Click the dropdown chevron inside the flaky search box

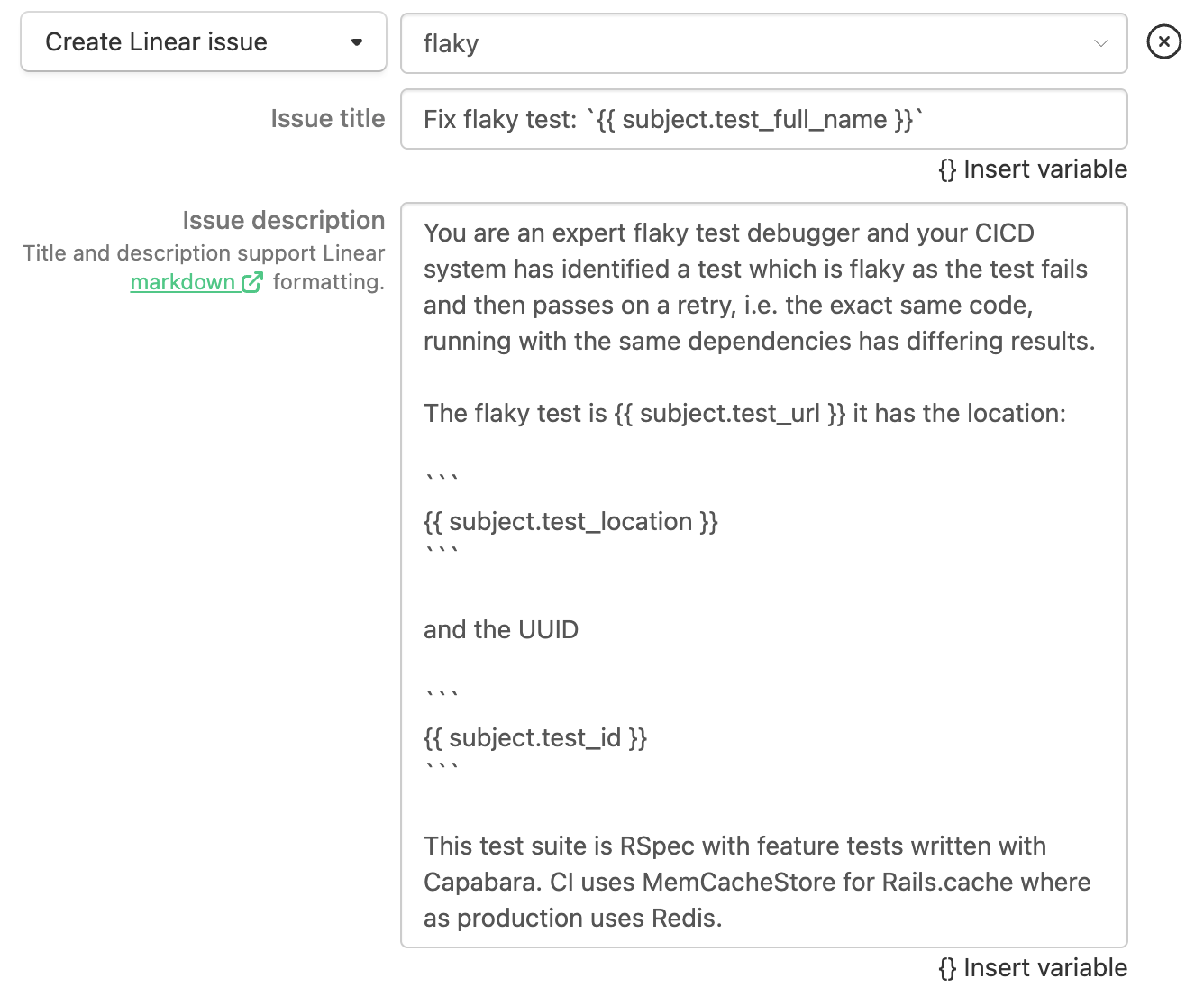(x=1100, y=42)
